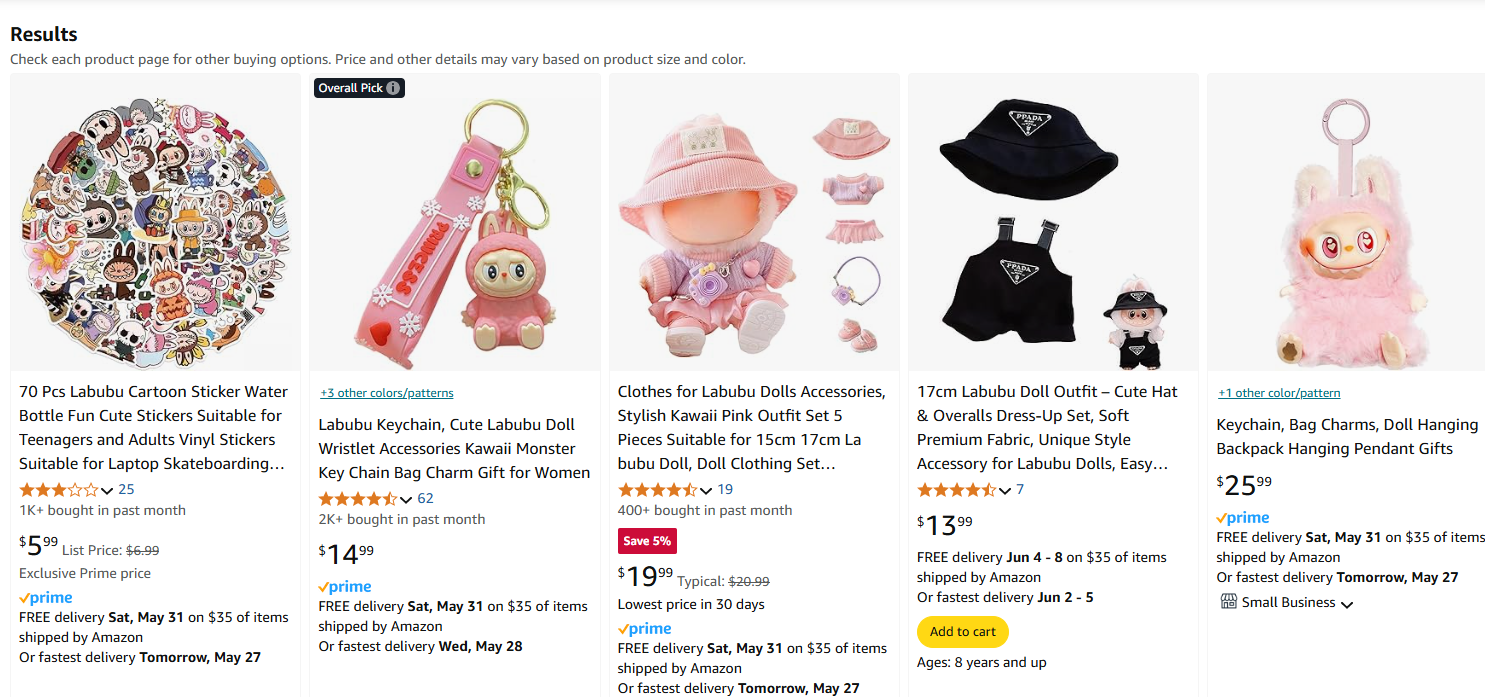Viewport: 1485px width, 697px height.
Task: Click Prime logo under $25.99 keychain
Action: [1243, 518]
